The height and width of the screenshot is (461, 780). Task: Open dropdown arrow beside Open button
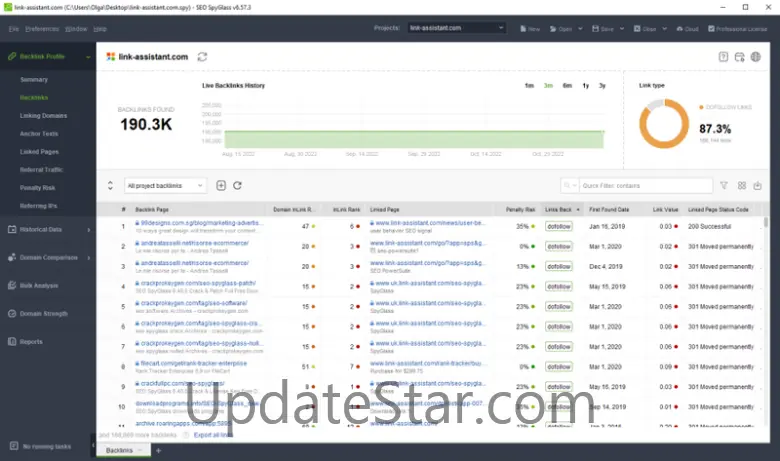coord(580,29)
